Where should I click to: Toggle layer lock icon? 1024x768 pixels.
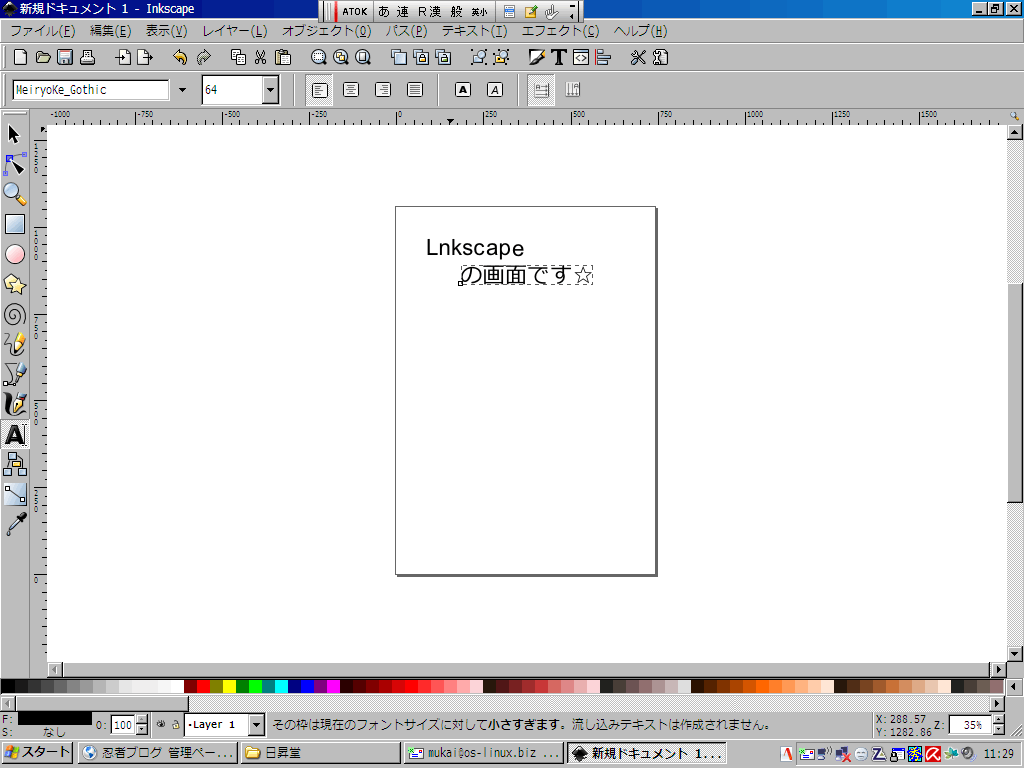coord(176,724)
